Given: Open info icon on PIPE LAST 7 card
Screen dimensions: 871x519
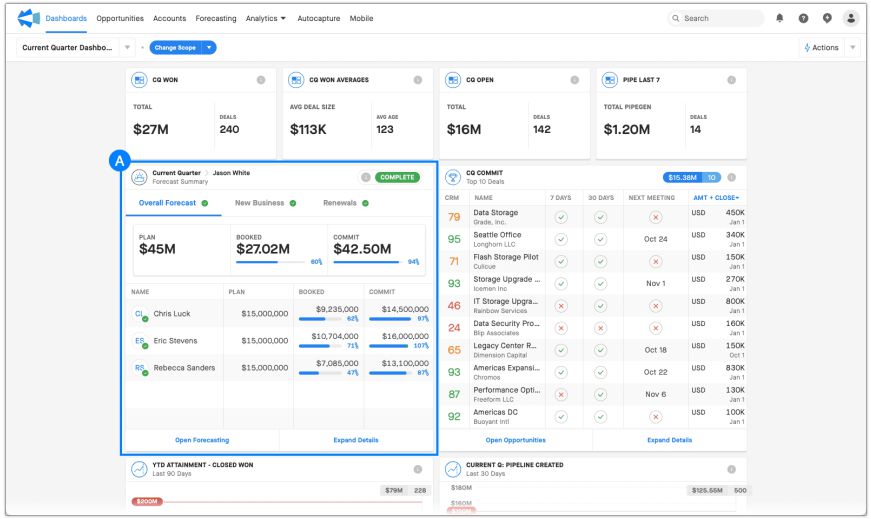Looking at the screenshot, I should tap(732, 80).
